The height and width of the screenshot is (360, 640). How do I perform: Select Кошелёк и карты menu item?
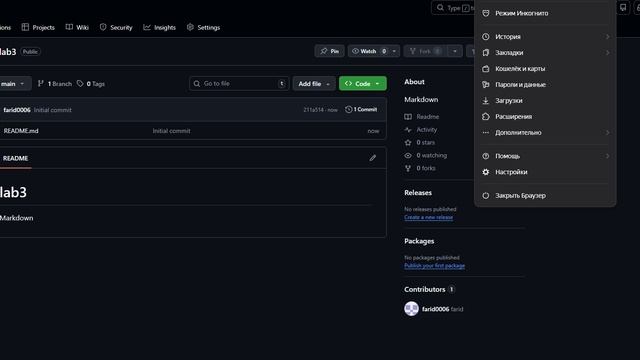pyautogui.click(x=545, y=69)
